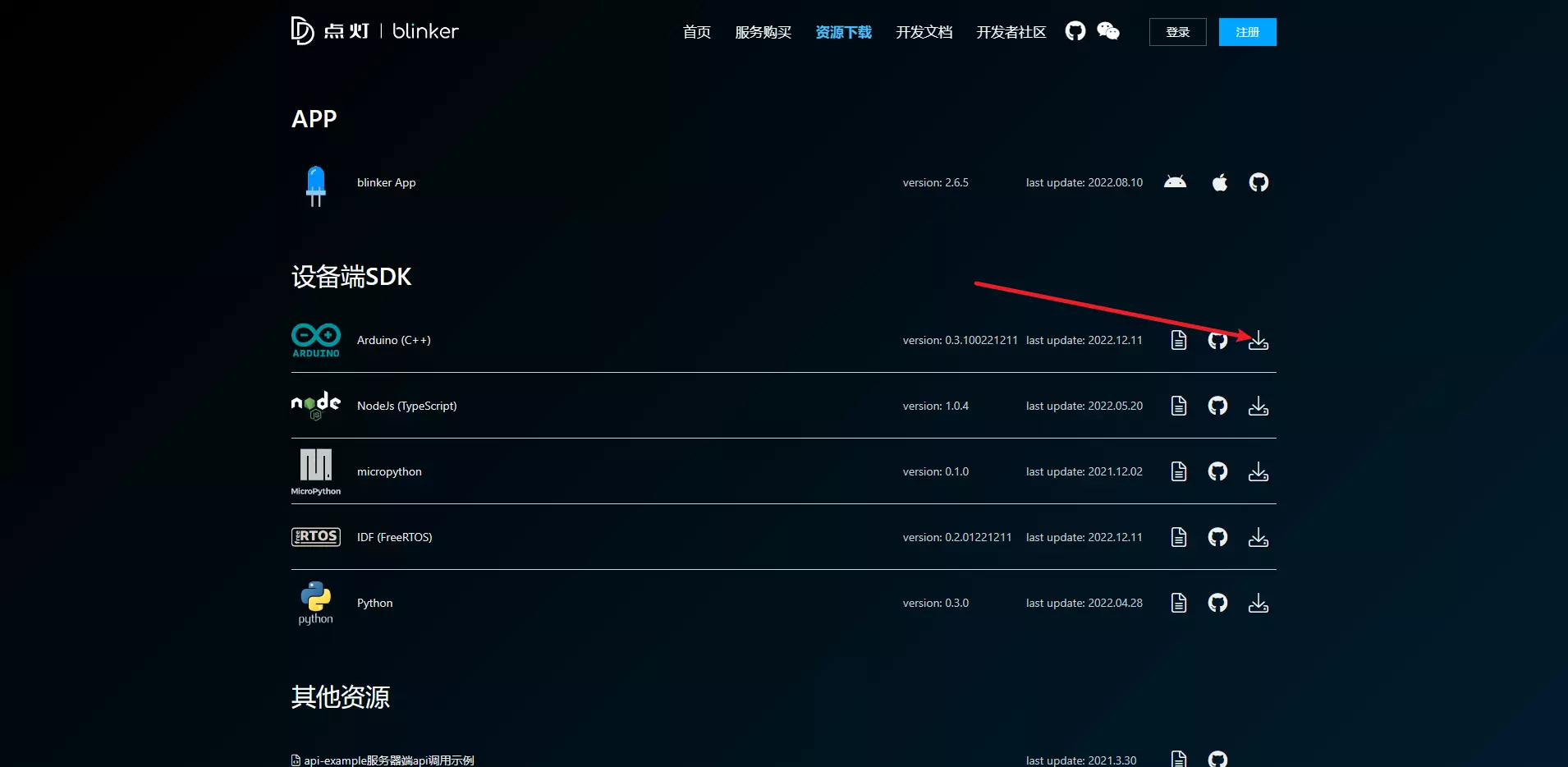The width and height of the screenshot is (1568, 767).
Task: Open IDF (FreeRTOS) GitHub repository
Action: coord(1218,537)
